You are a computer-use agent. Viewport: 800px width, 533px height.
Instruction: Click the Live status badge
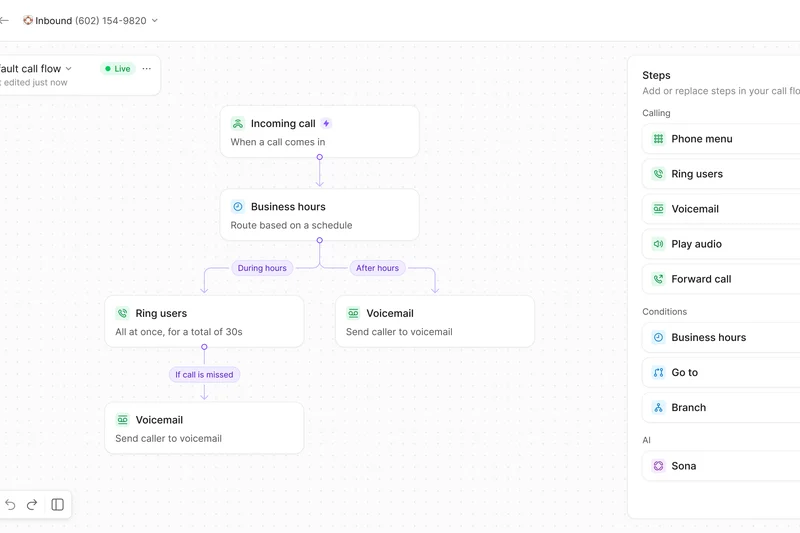tap(116, 69)
